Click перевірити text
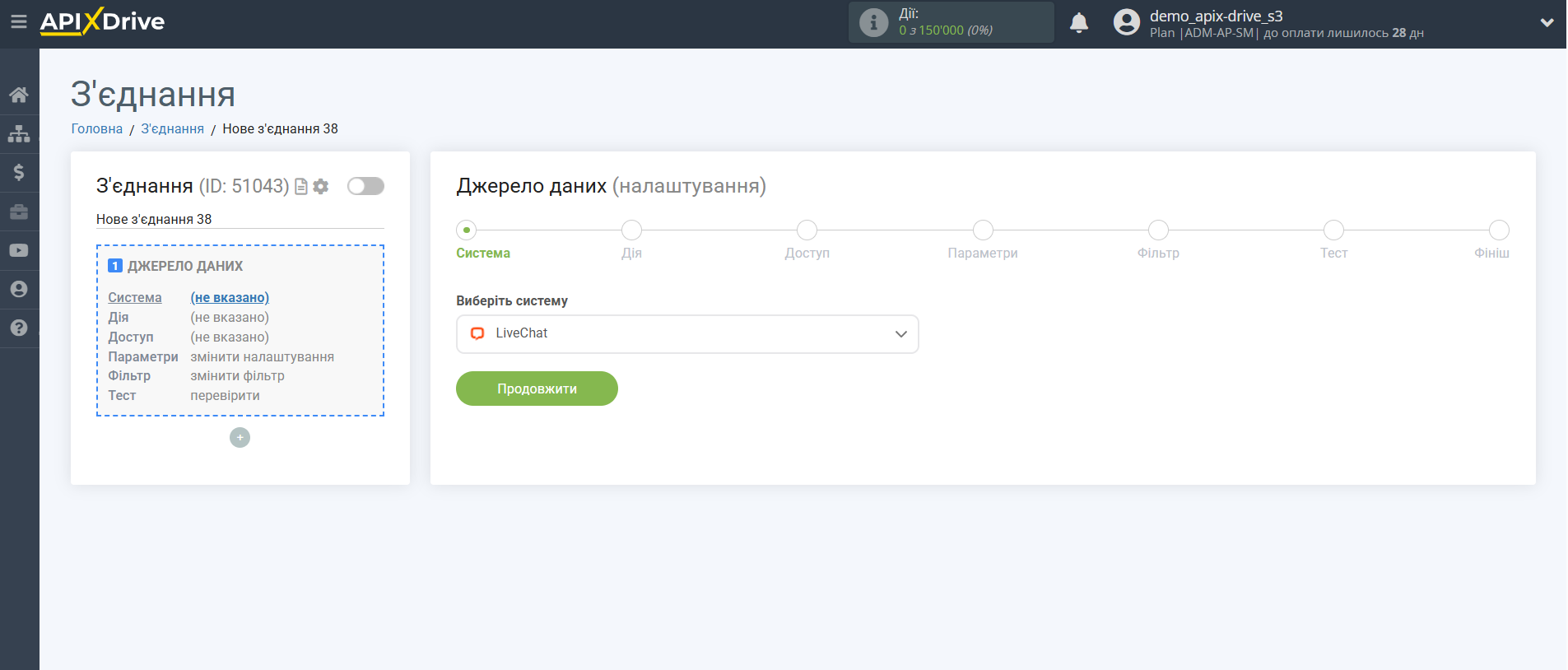Viewport: 1568px width, 670px height. [225, 395]
